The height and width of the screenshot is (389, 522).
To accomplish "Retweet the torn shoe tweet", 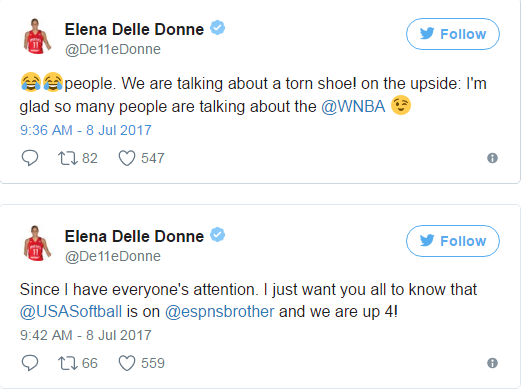I will (68, 158).
